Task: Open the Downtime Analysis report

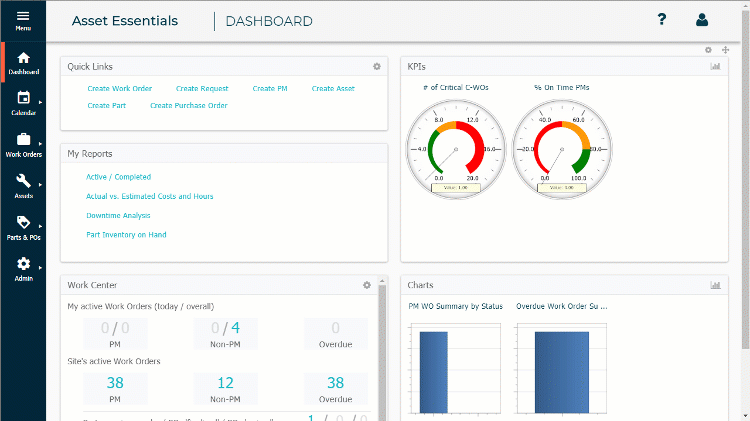Action: click(x=118, y=215)
